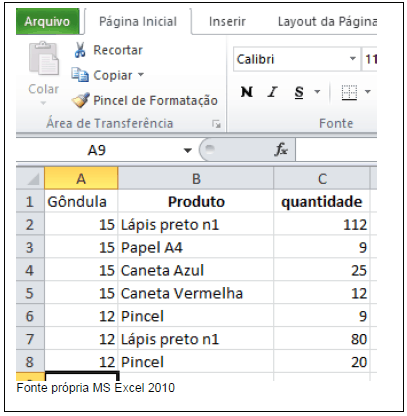
Task: Click the quantity cell showing 25
Action: click(322, 270)
